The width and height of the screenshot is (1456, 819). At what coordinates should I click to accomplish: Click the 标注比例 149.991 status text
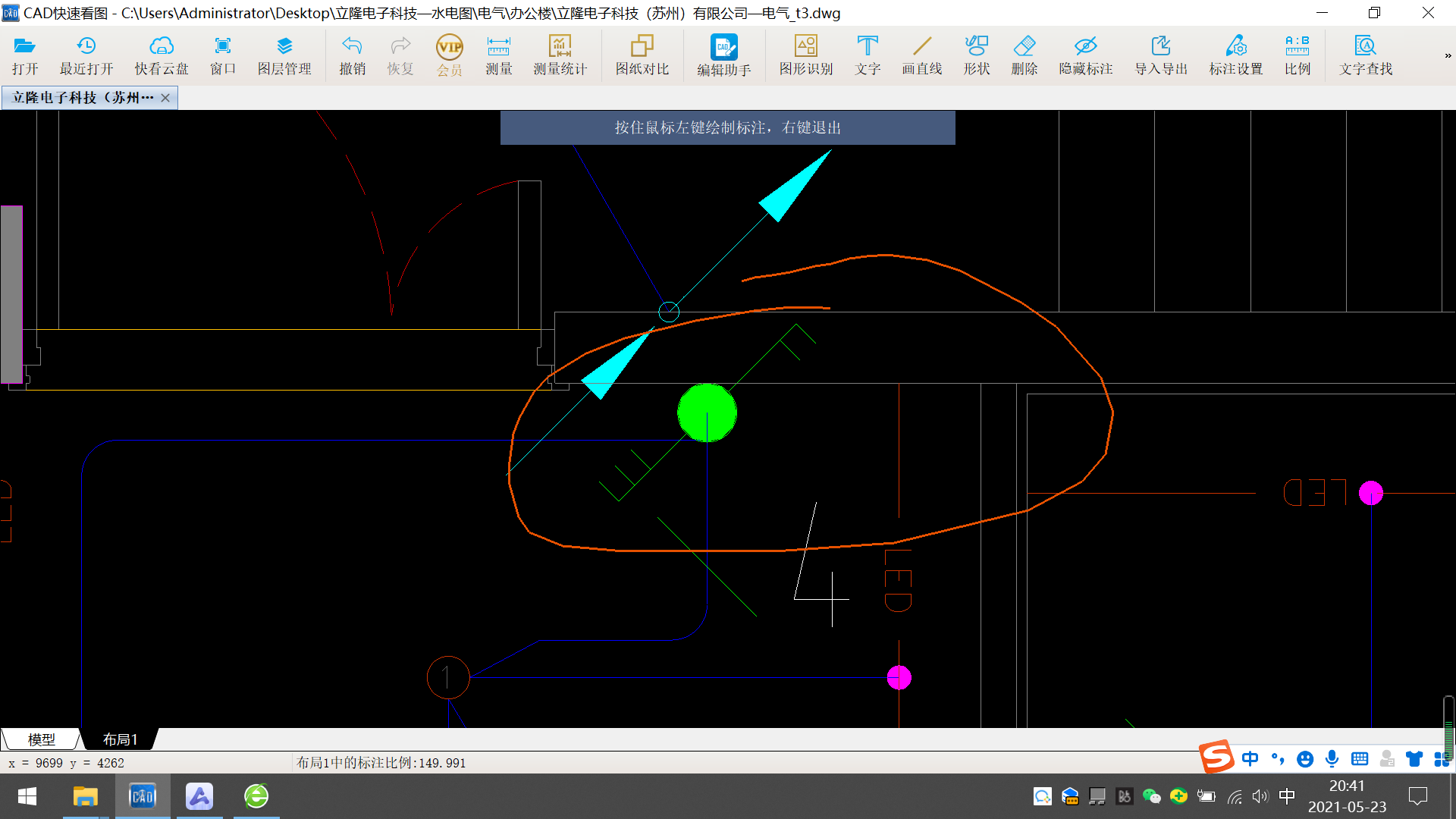(x=381, y=763)
